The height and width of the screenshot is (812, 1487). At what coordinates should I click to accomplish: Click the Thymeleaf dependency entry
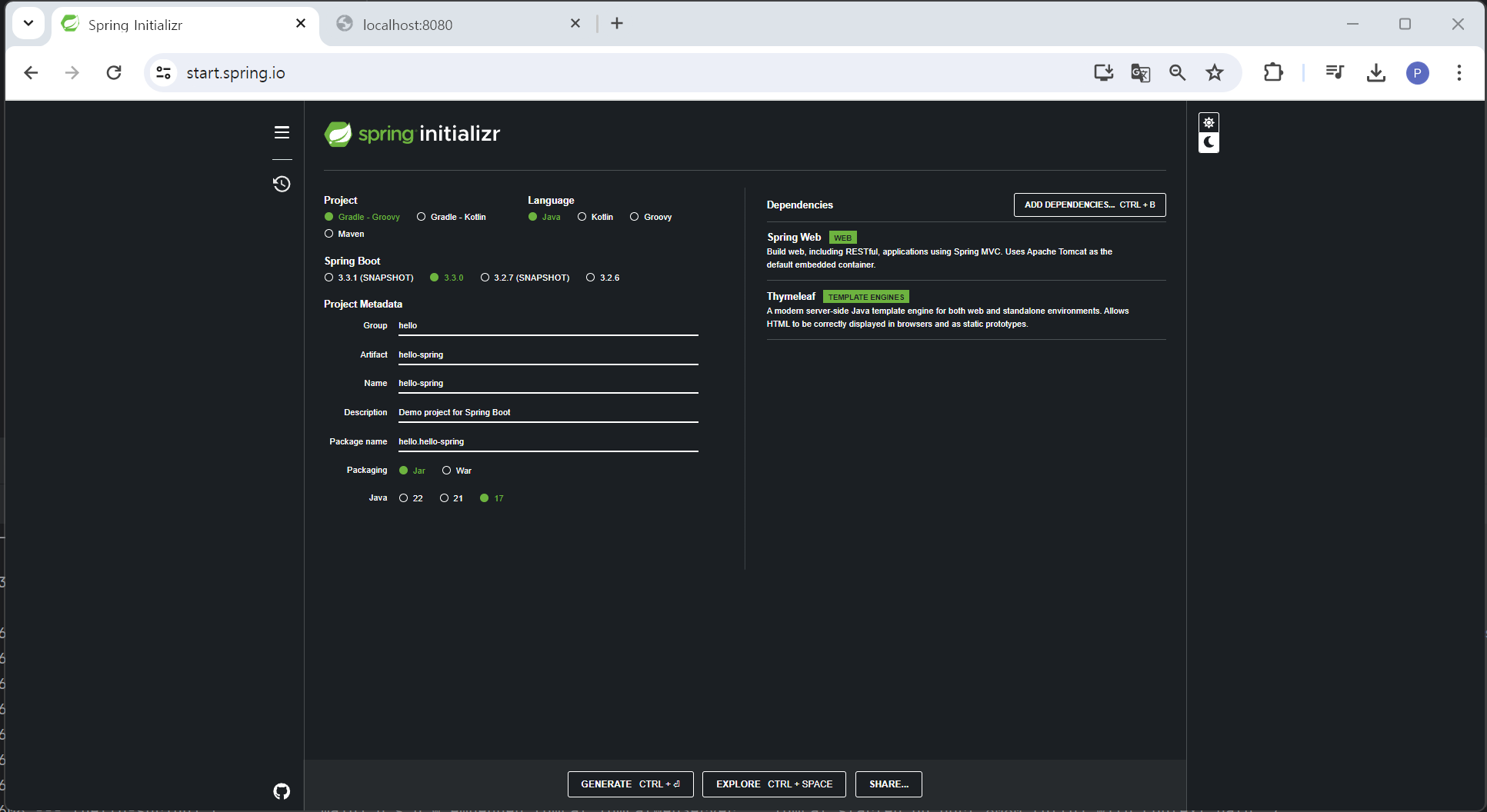[966, 310]
